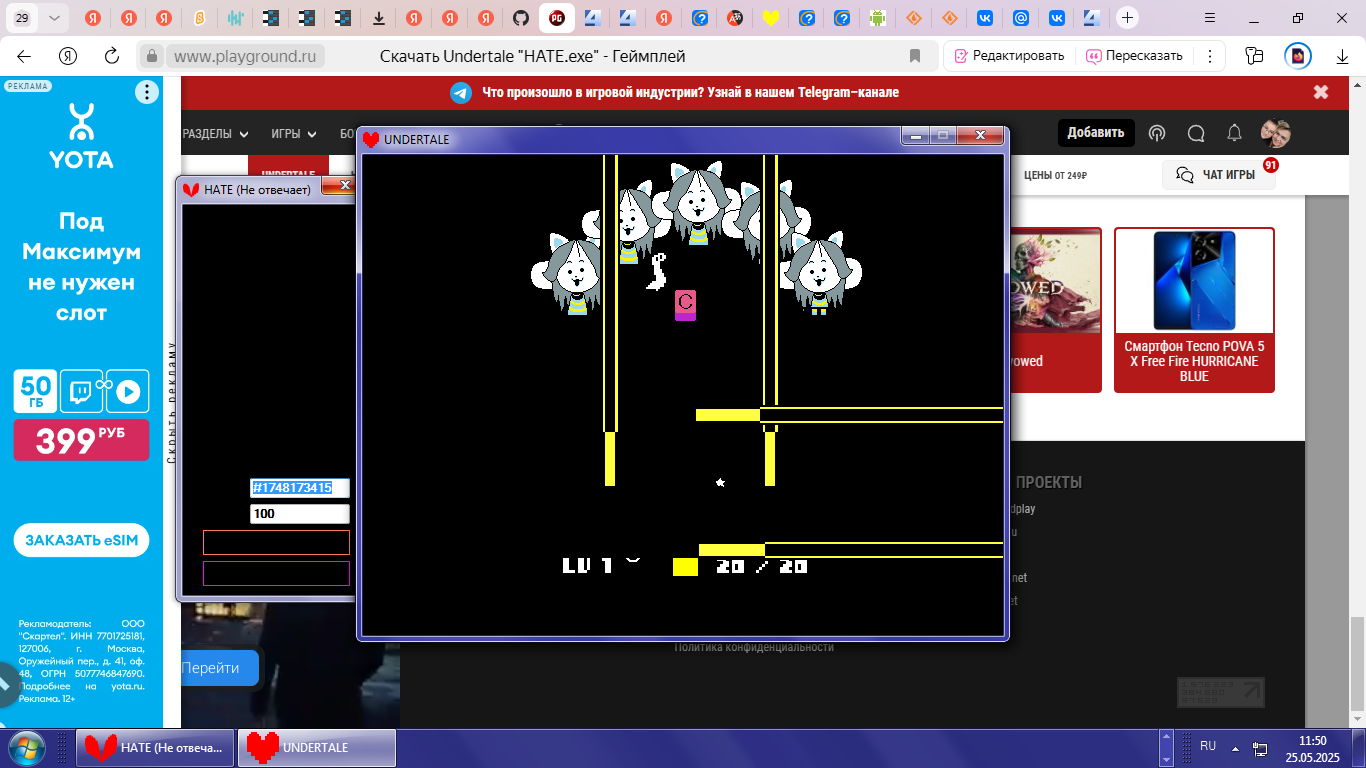Click the user avatar in site header
Image resolution: width=1366 pixels, height=768 pixels.
1275,133
